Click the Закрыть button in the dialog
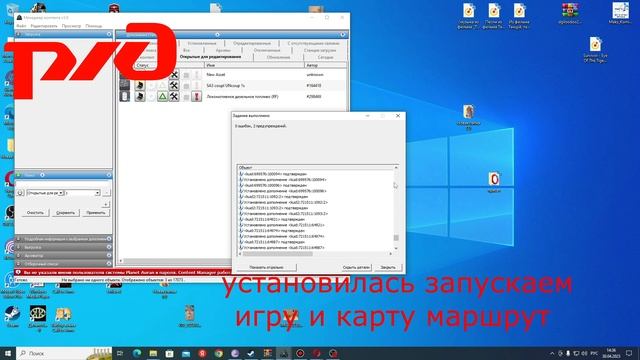 [x=388, y=267]
